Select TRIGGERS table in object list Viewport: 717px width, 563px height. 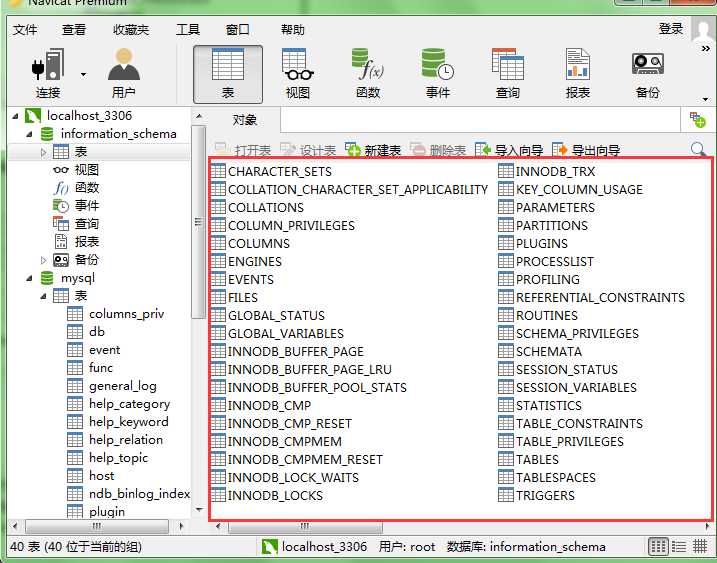(x=536, y=495)
